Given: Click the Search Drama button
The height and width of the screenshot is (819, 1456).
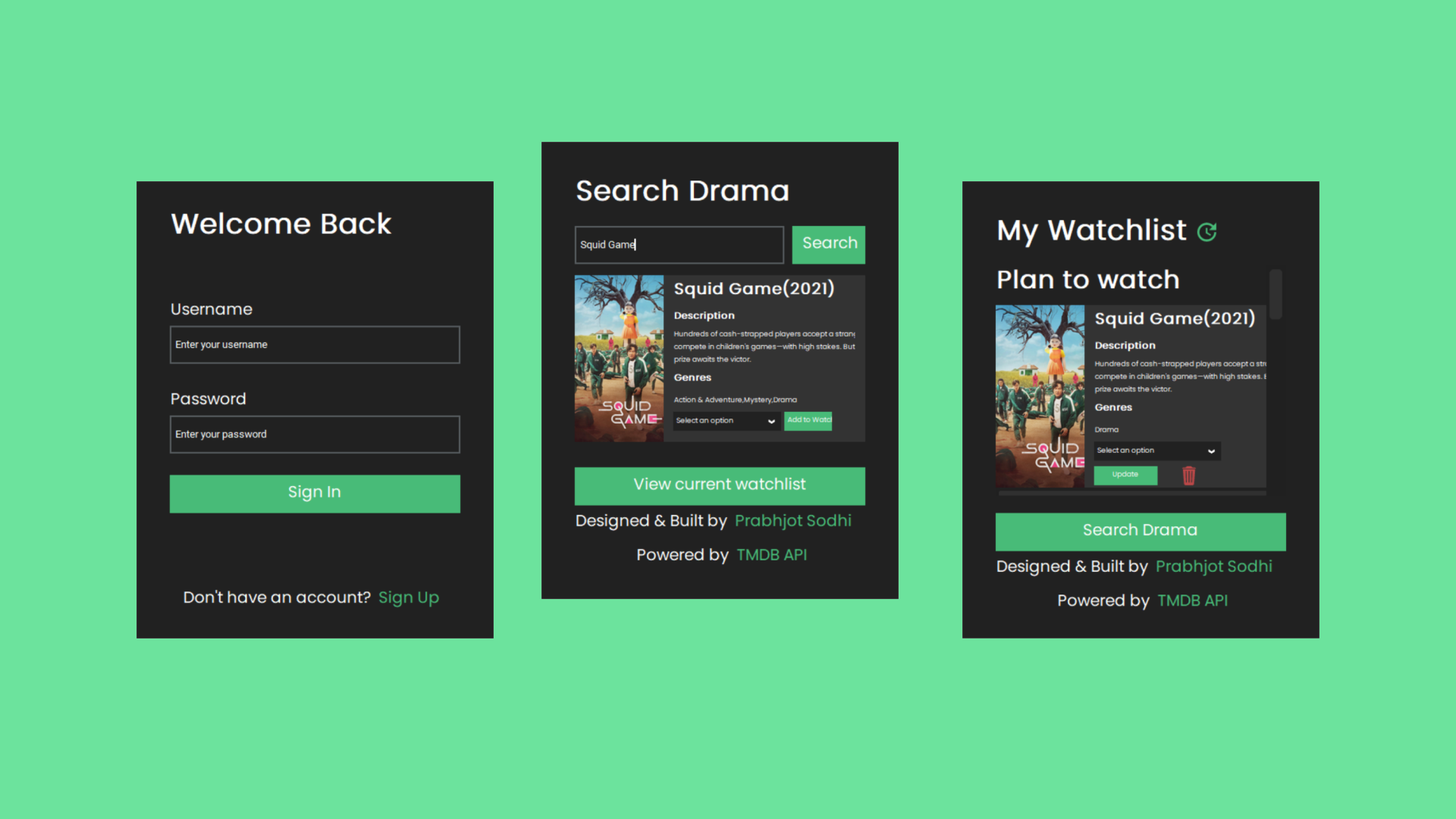Looking at the screenshot, I should coord(1141,531).
